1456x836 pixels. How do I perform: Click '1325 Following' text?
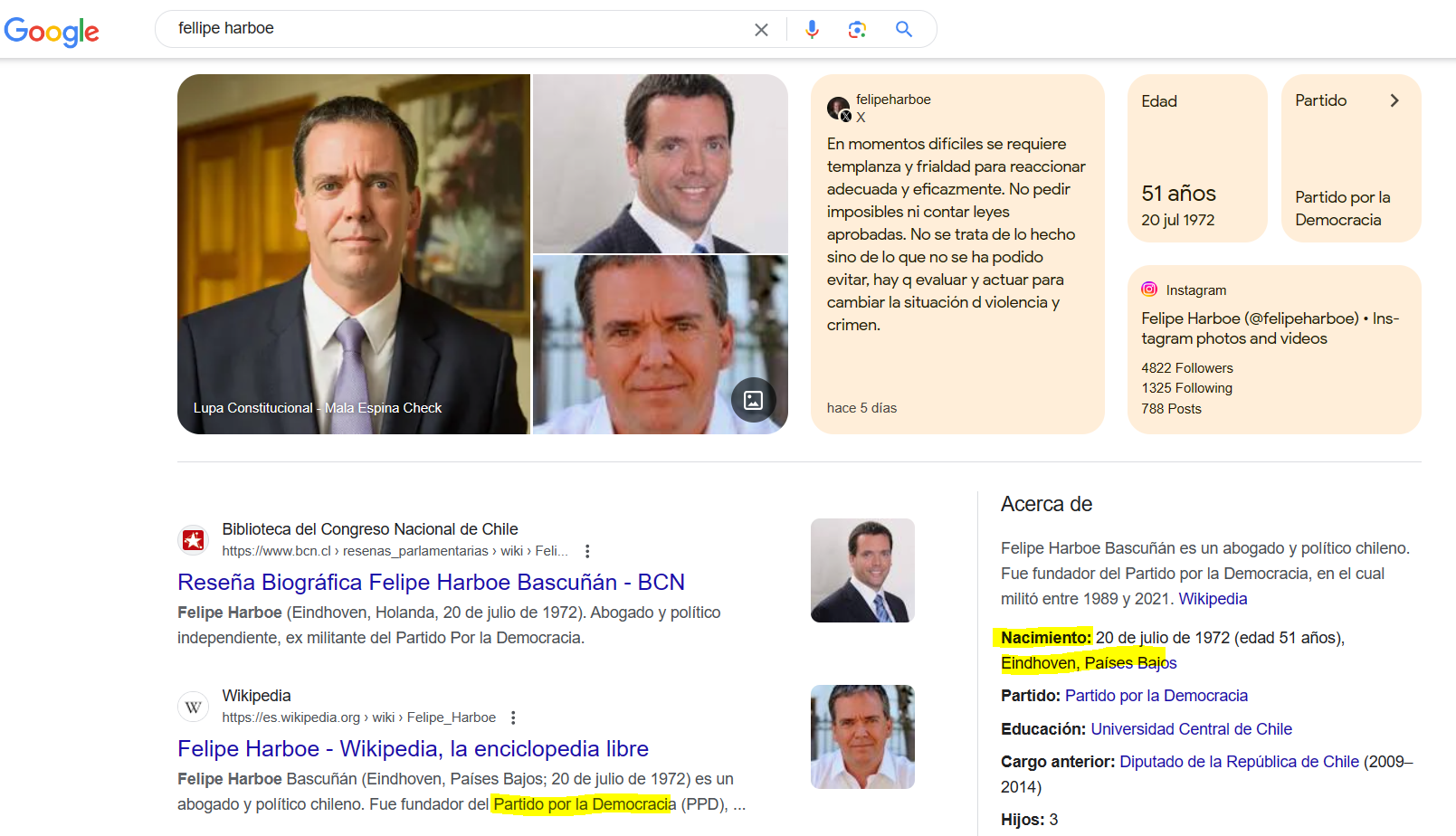tap(1186, 388)
